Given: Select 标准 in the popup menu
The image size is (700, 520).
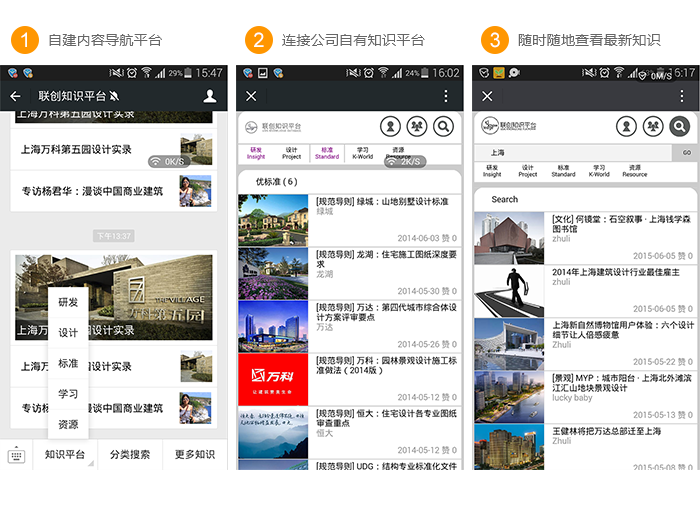Looking at the screenshot, I should click(x=68, y=363).
